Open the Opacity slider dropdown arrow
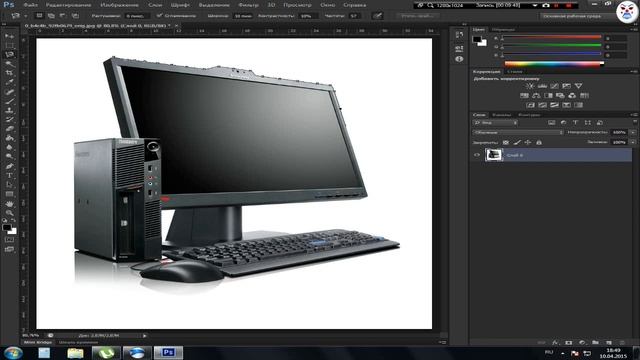Screen dimensions: 640x360 (x=633, y=132)
